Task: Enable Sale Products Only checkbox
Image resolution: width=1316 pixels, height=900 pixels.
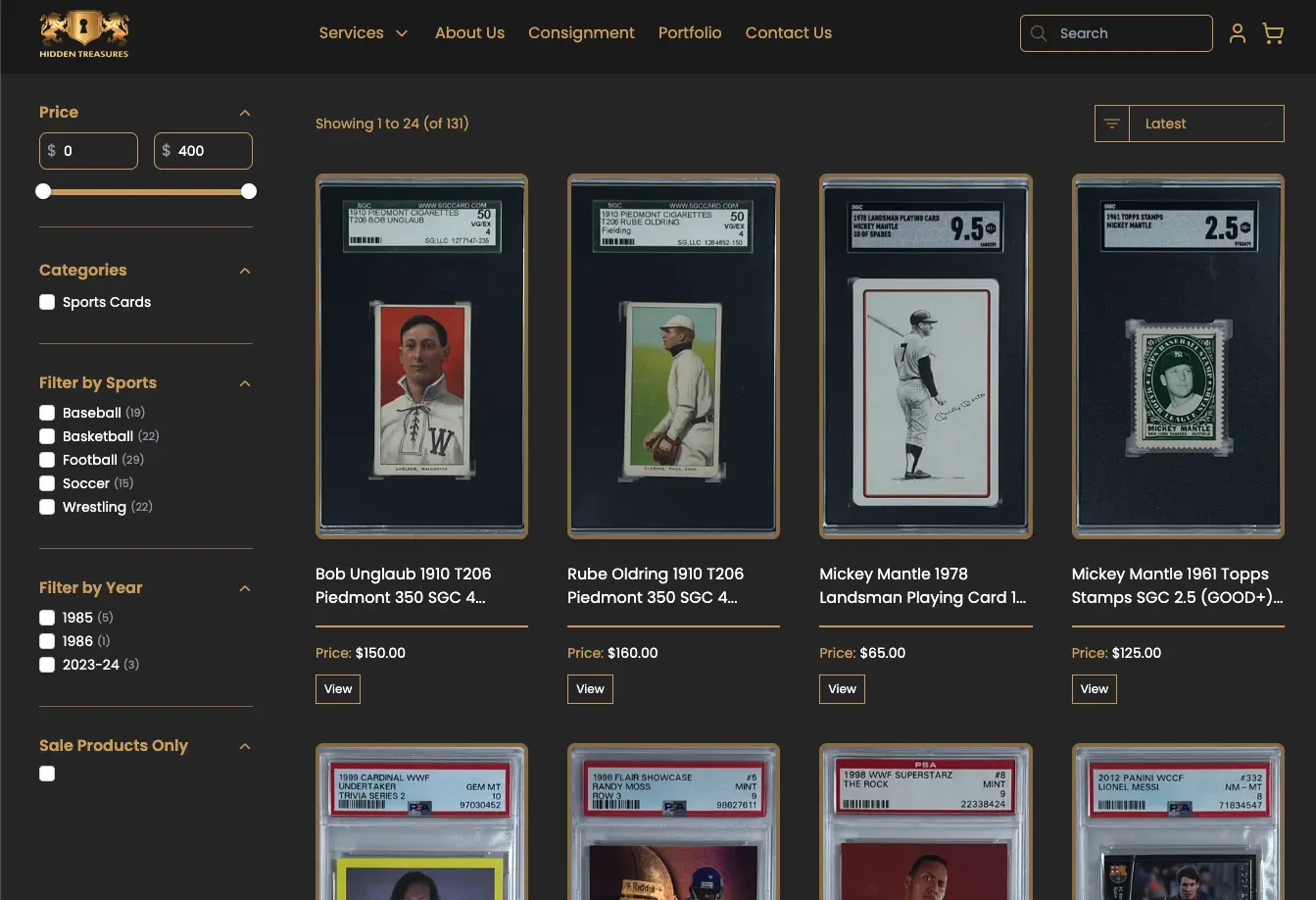Action: tap(47, 774)
